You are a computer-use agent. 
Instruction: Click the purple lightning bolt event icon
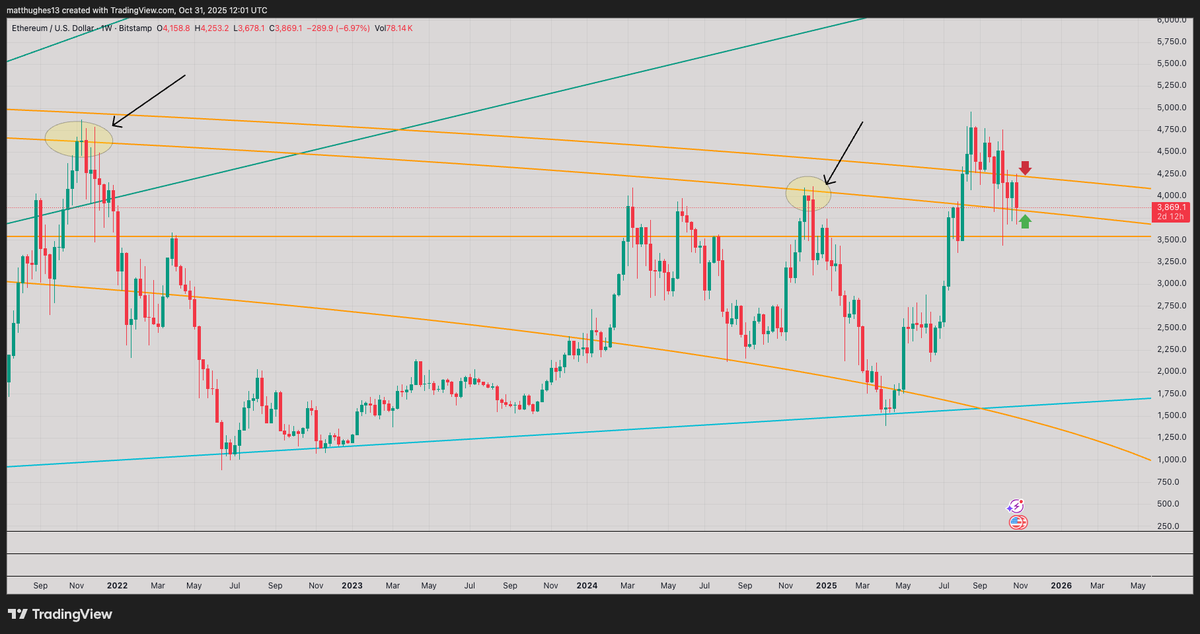pos(1016,506)
